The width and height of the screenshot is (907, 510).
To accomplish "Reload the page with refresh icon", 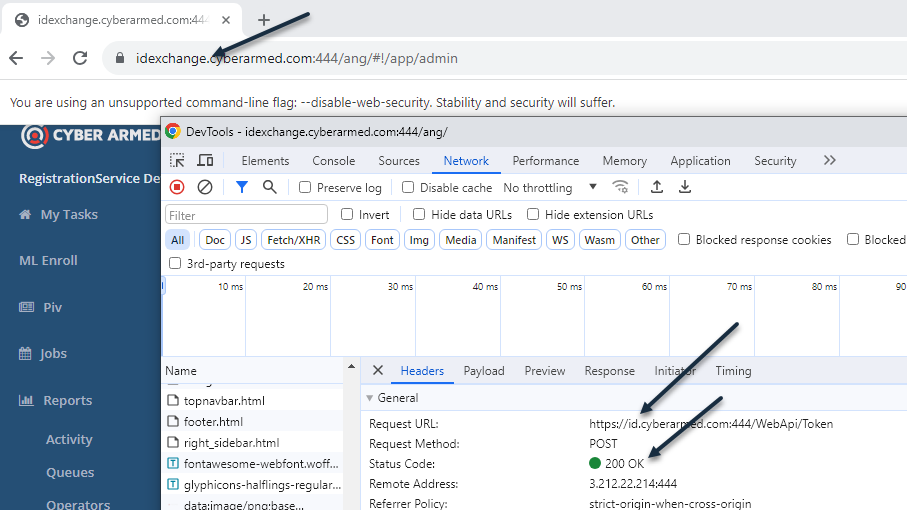I will [80, 58].
